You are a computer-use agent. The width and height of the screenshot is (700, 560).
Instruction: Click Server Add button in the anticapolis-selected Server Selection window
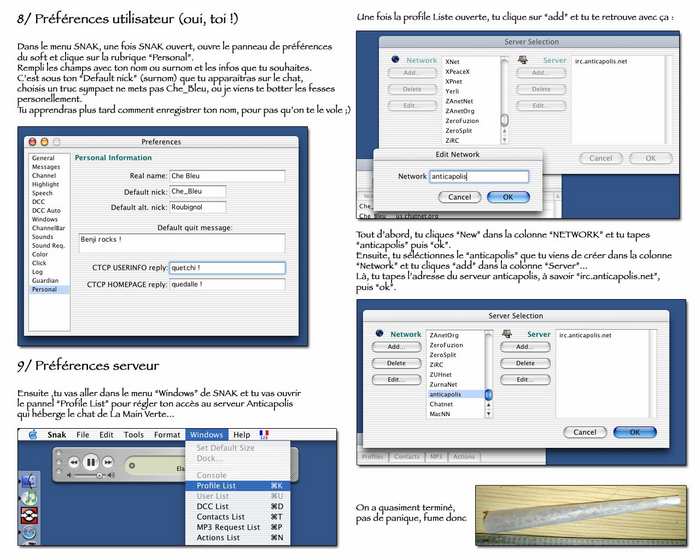[x=525, y=347]
